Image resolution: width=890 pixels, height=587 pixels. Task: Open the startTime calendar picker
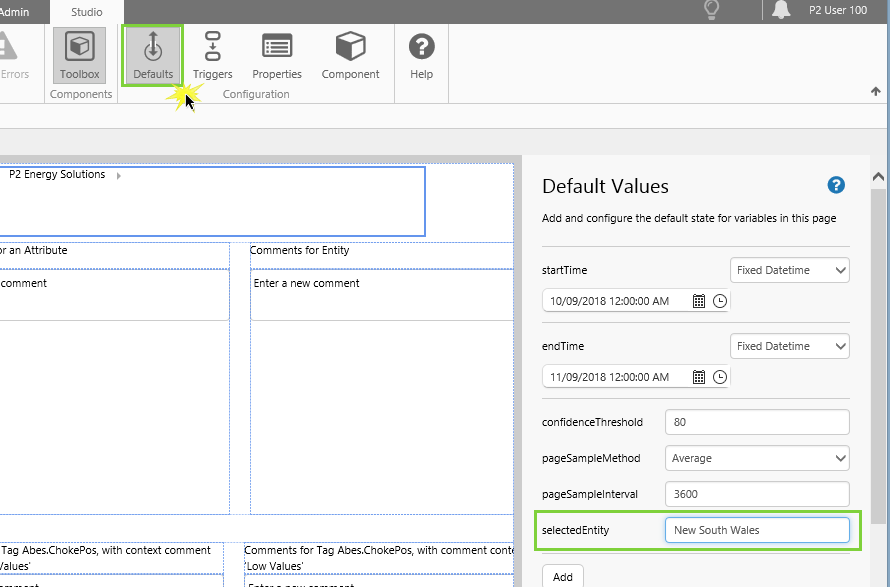(x=699, y=301)
